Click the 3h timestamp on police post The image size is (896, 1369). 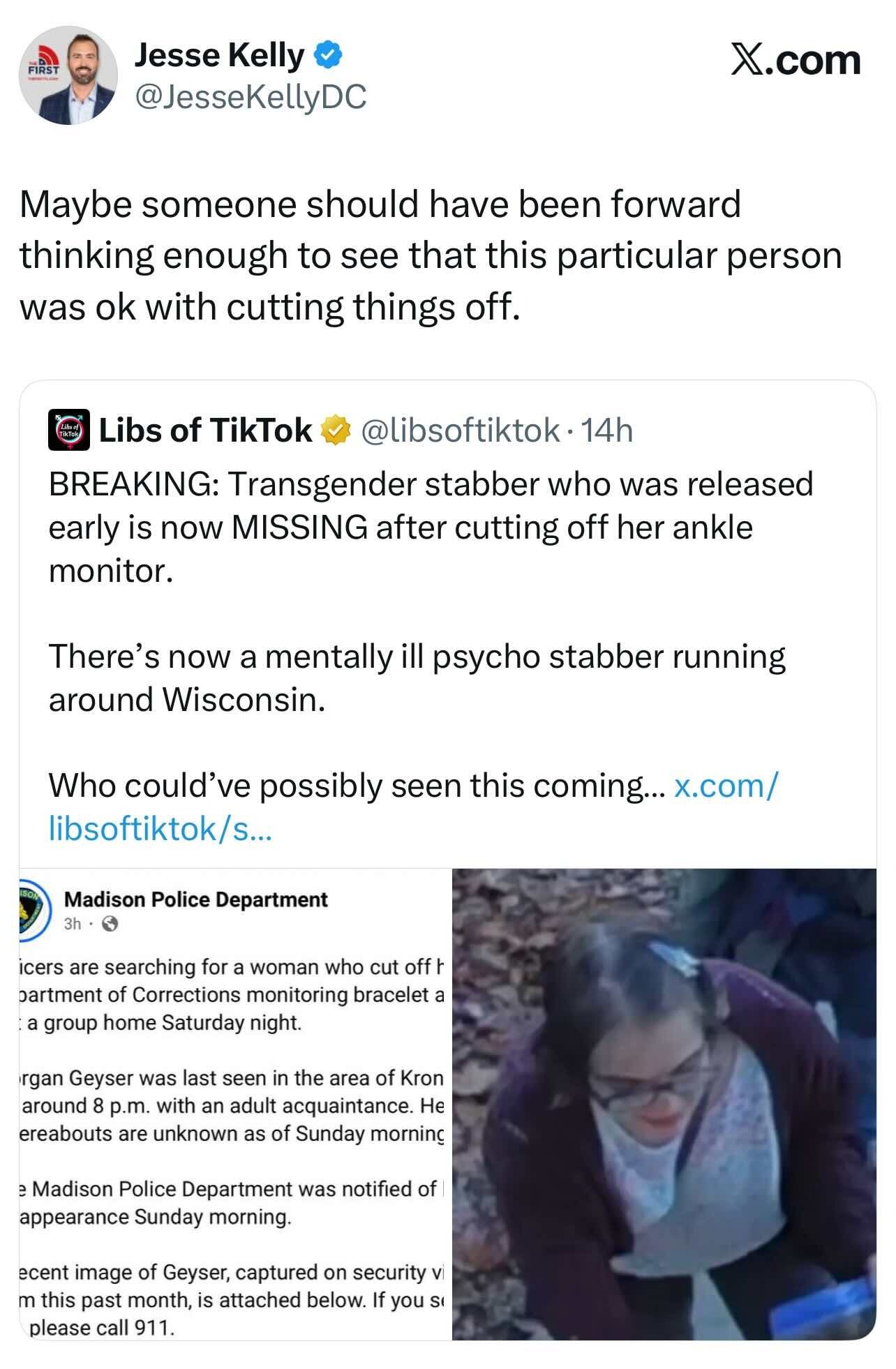(73, 924)
